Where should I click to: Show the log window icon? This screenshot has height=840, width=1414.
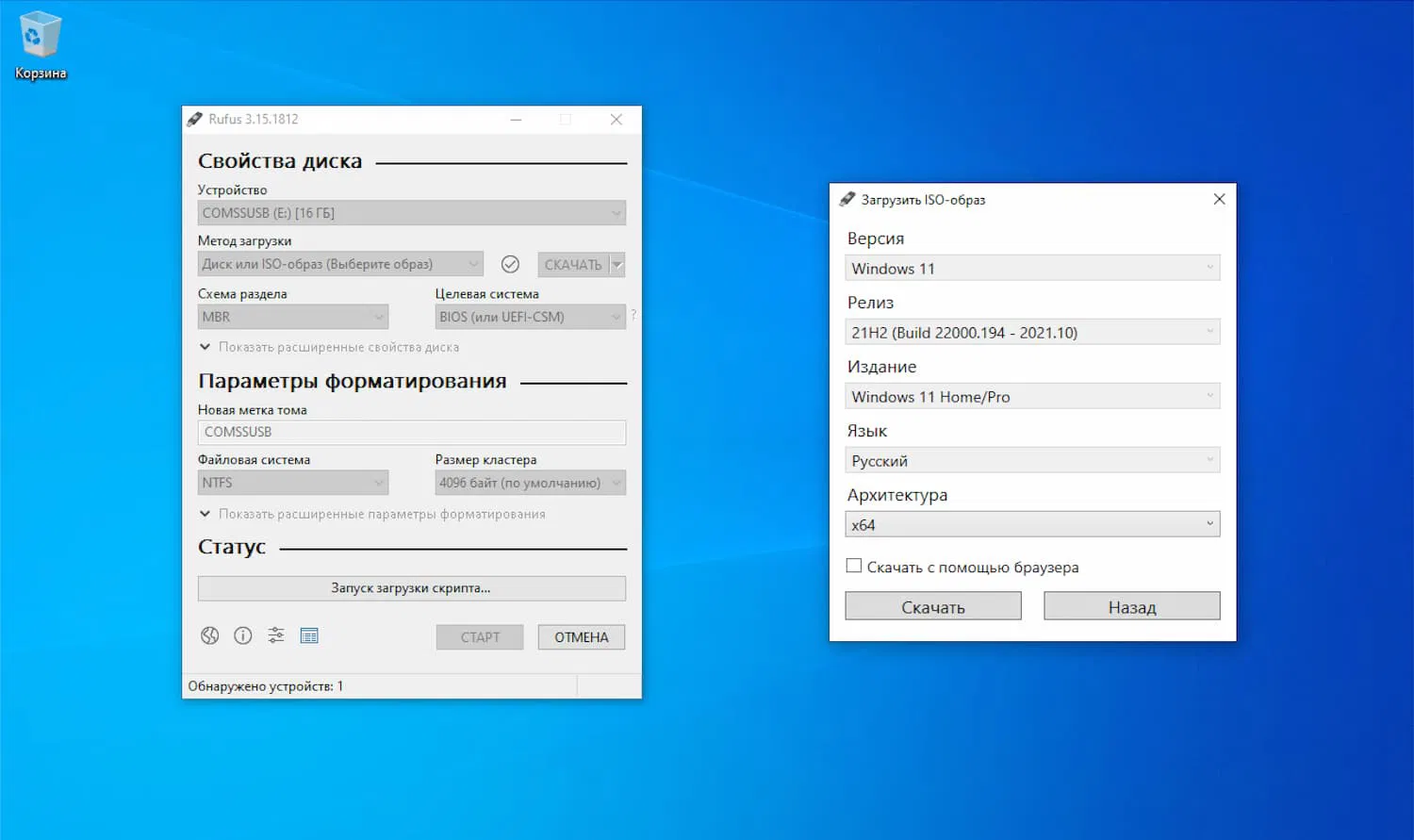click(x=309, y=635)
